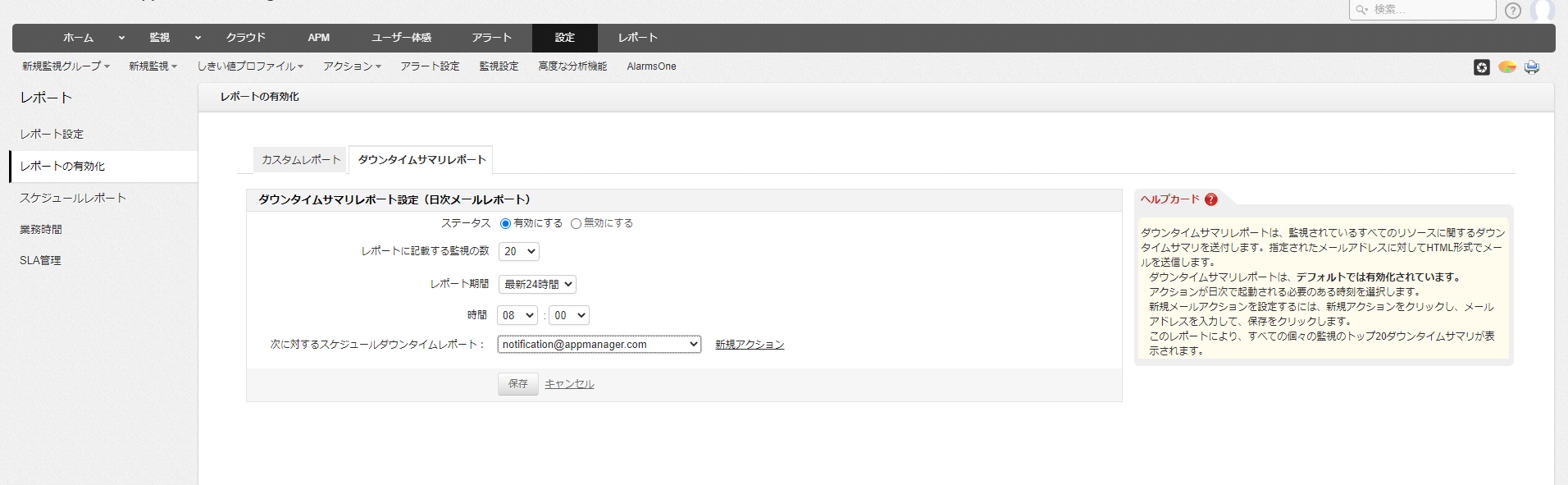The image size is (1568, 485).
Task: Click the user profile avatar
Action: click(1543, 10)
